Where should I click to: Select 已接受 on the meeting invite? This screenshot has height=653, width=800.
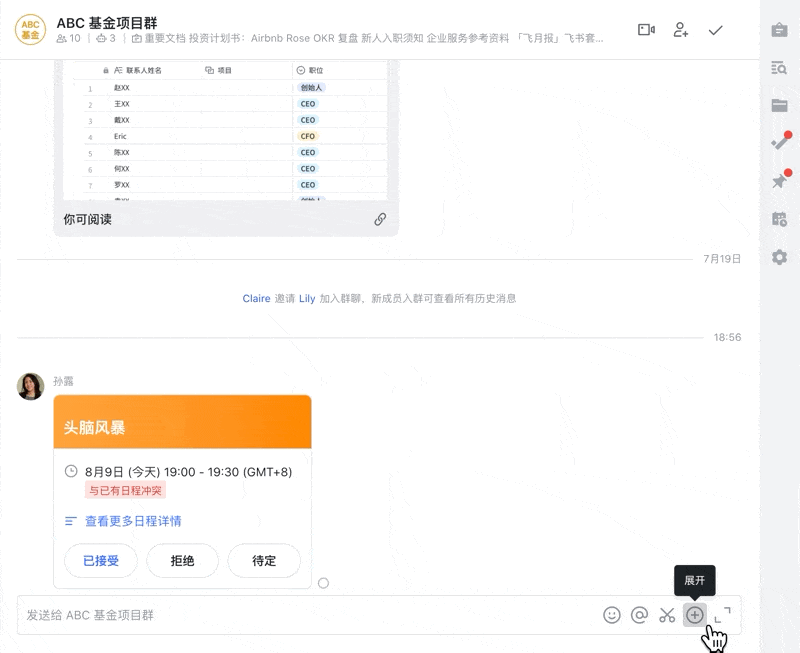[x=101, y=560]
